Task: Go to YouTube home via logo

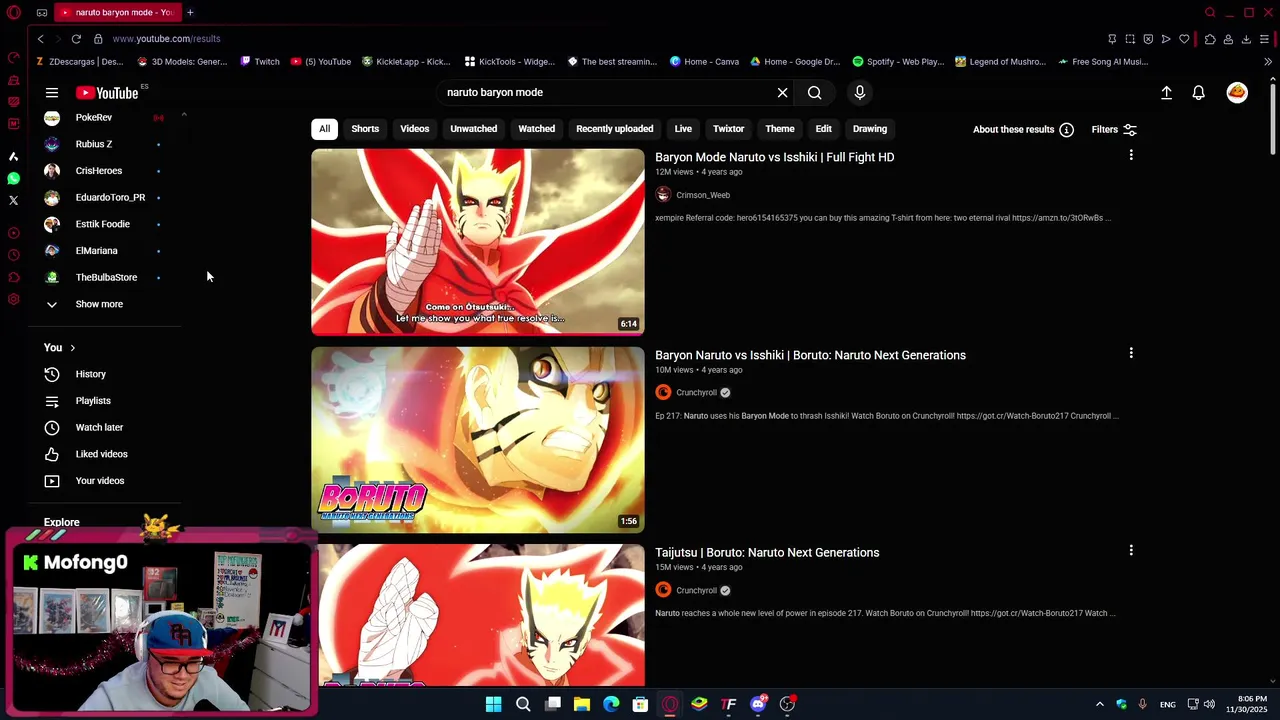Action: click(x=107, y=93)
